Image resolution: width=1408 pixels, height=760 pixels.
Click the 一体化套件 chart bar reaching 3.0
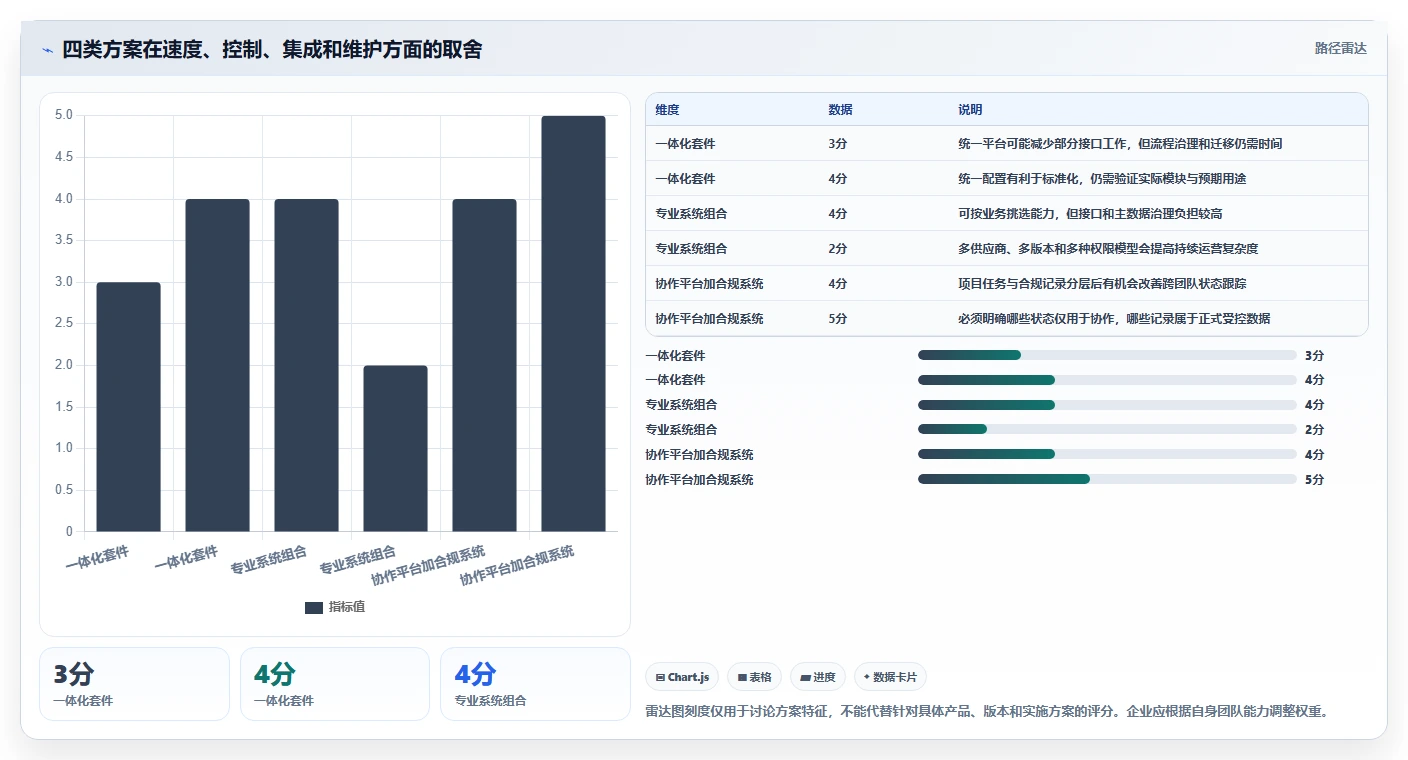pos(129,407)
